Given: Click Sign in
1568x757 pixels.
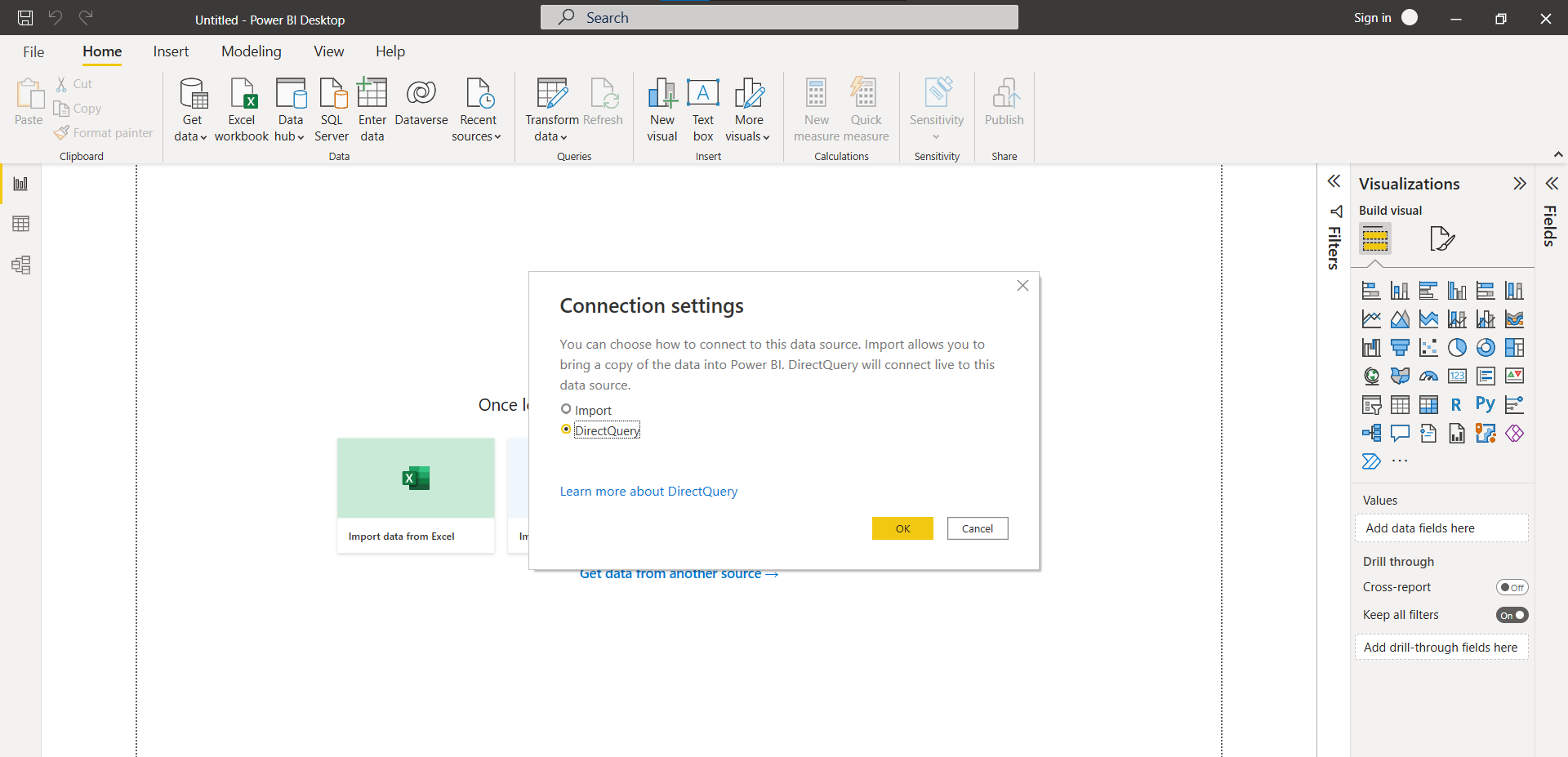Looking at the screenshot, I should coord(1372,18).
